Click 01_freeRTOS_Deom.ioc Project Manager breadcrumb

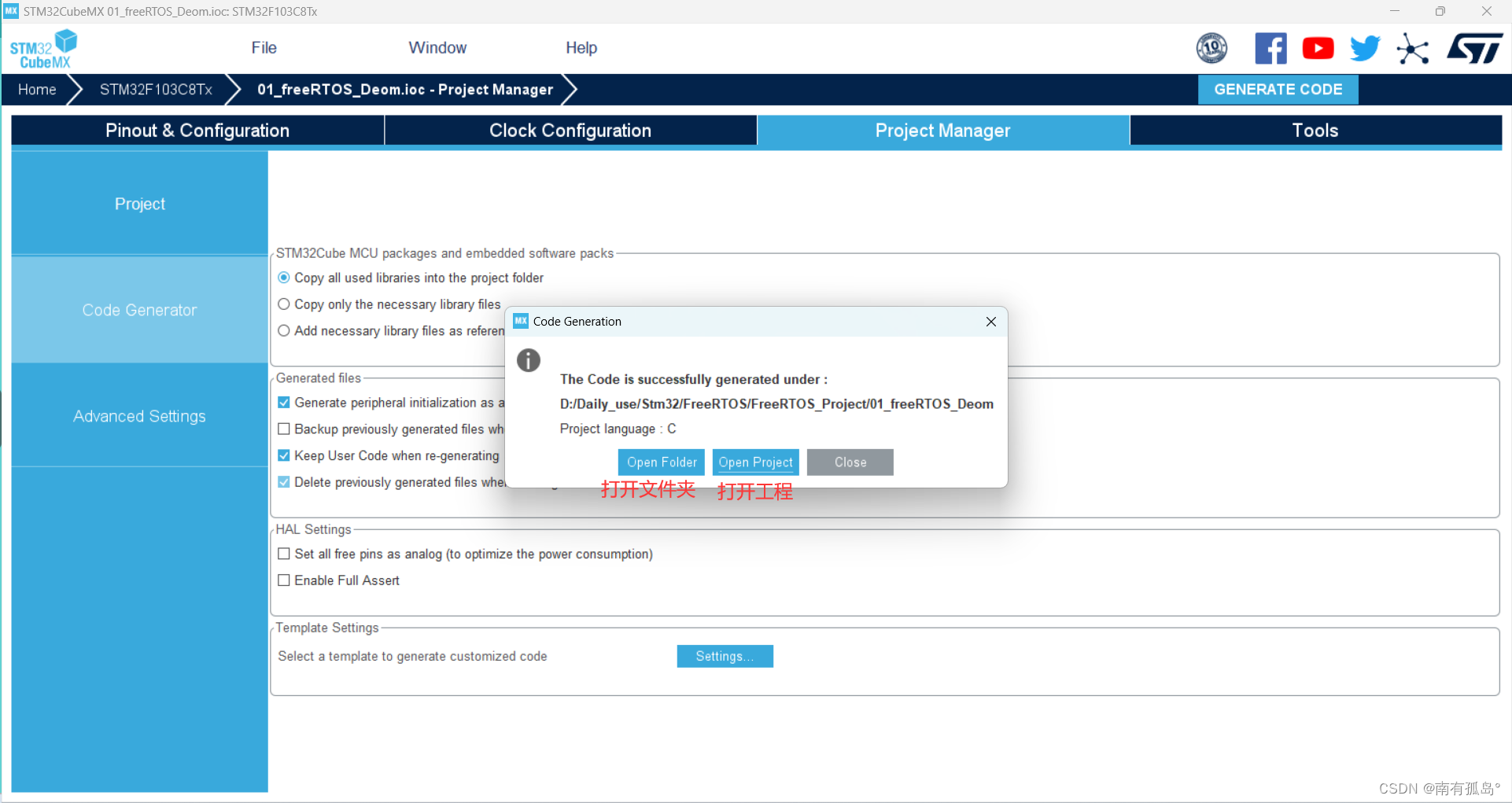(x=405, y=90)
